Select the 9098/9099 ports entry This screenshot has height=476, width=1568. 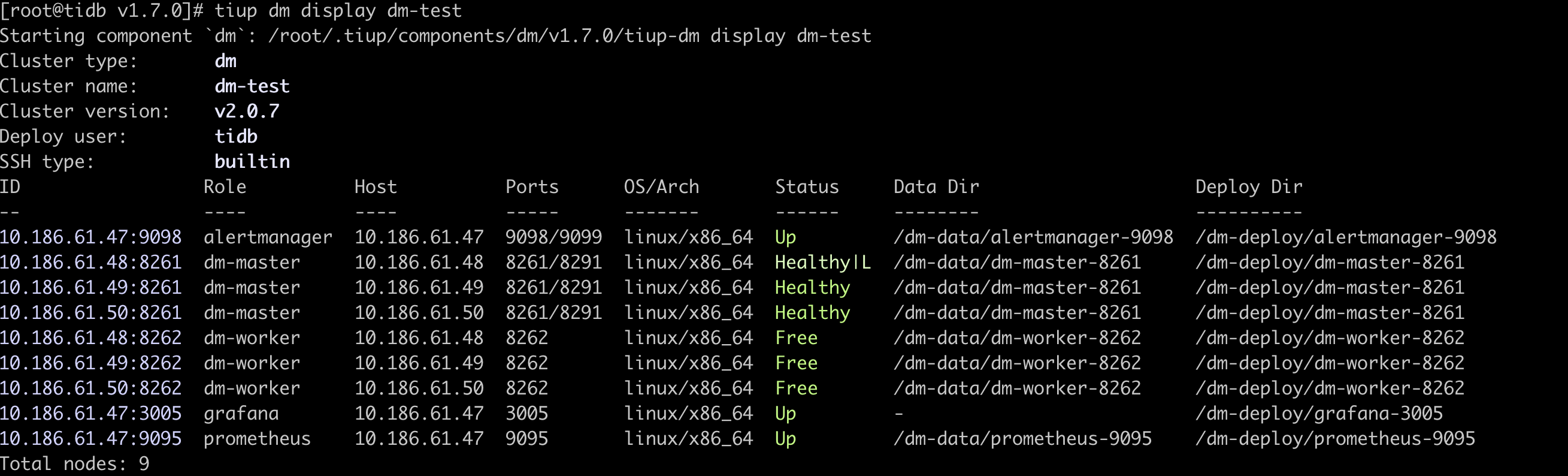click(x=553, y=237)
